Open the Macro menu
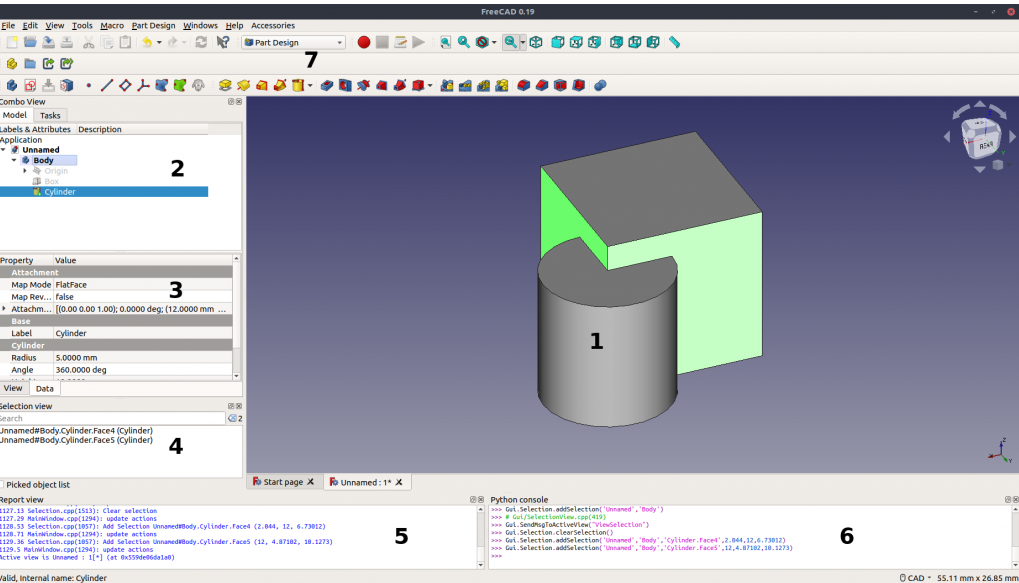 [112, 25]
